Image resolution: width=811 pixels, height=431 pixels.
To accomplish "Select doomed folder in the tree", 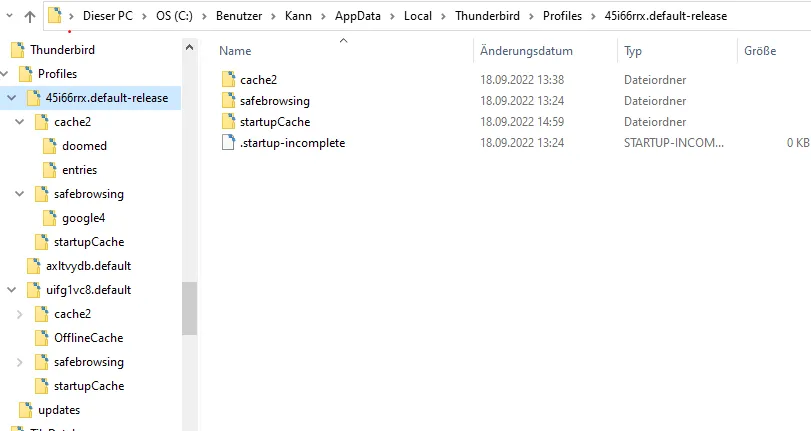I will click(84, 146).
